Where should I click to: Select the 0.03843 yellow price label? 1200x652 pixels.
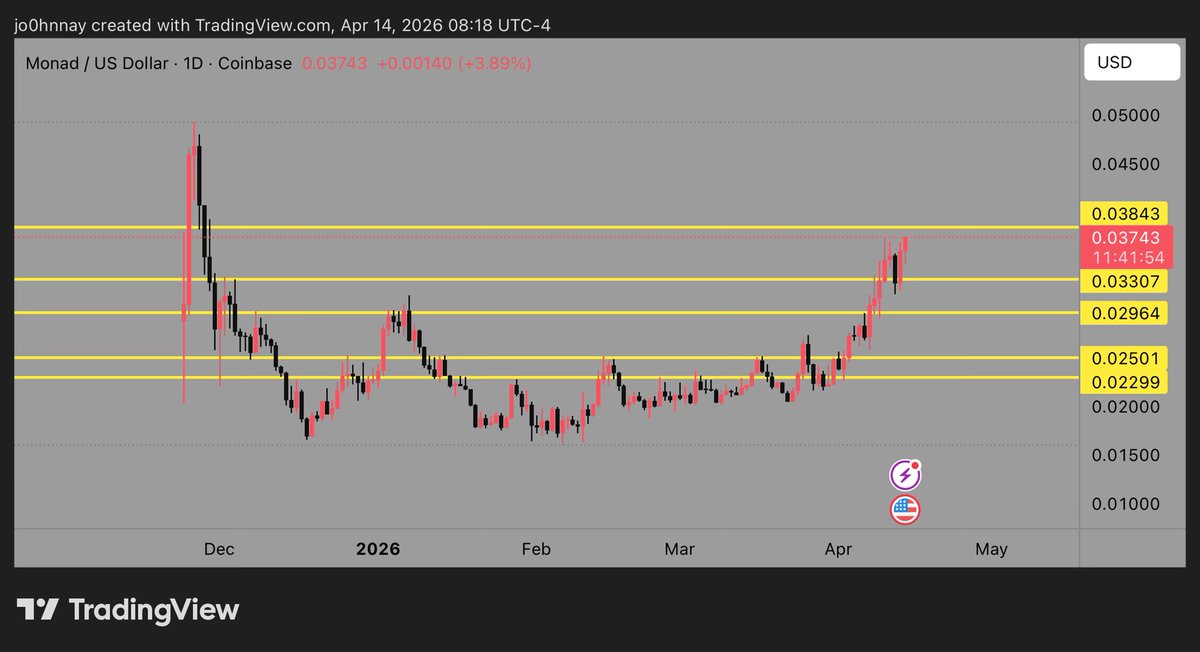point(1126,214)
